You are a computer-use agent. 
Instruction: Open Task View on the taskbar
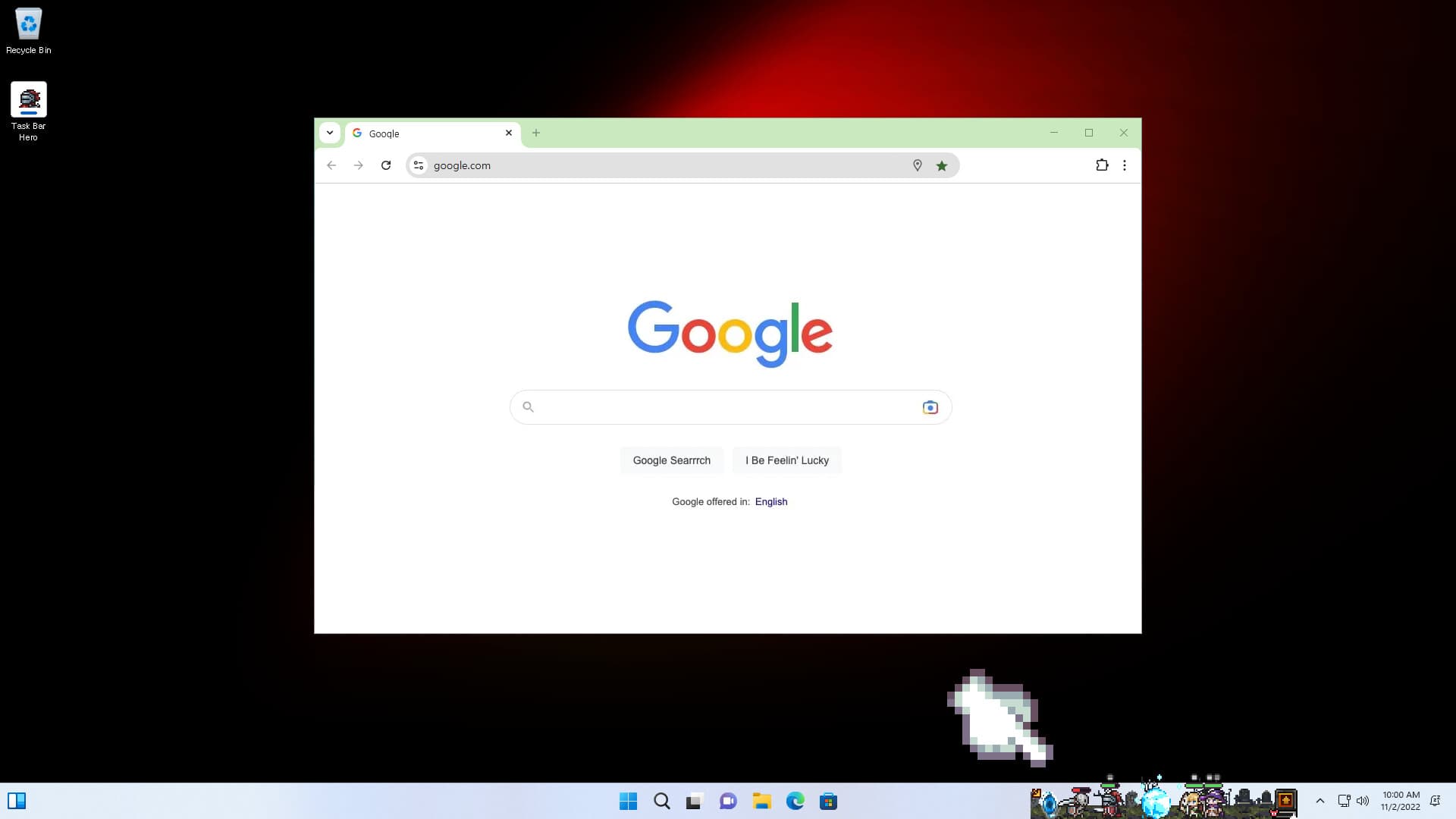pos(695,801)
